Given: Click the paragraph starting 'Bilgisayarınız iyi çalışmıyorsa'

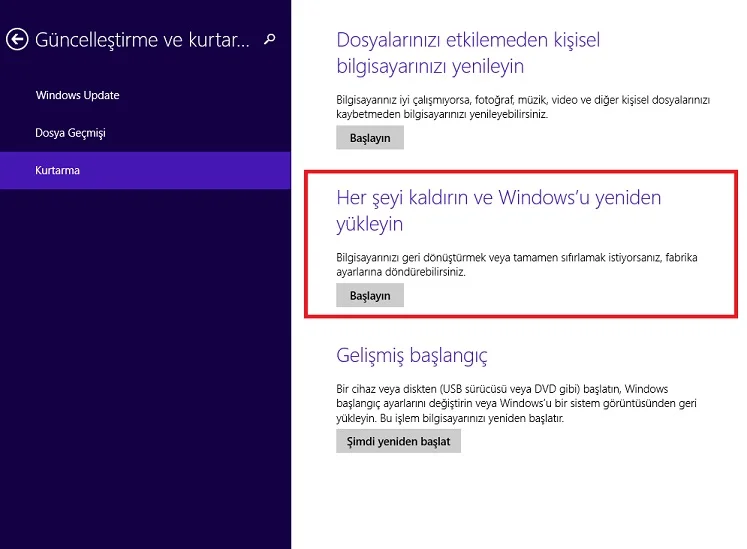Looking at the screenshot, I should tap(523, 107).
